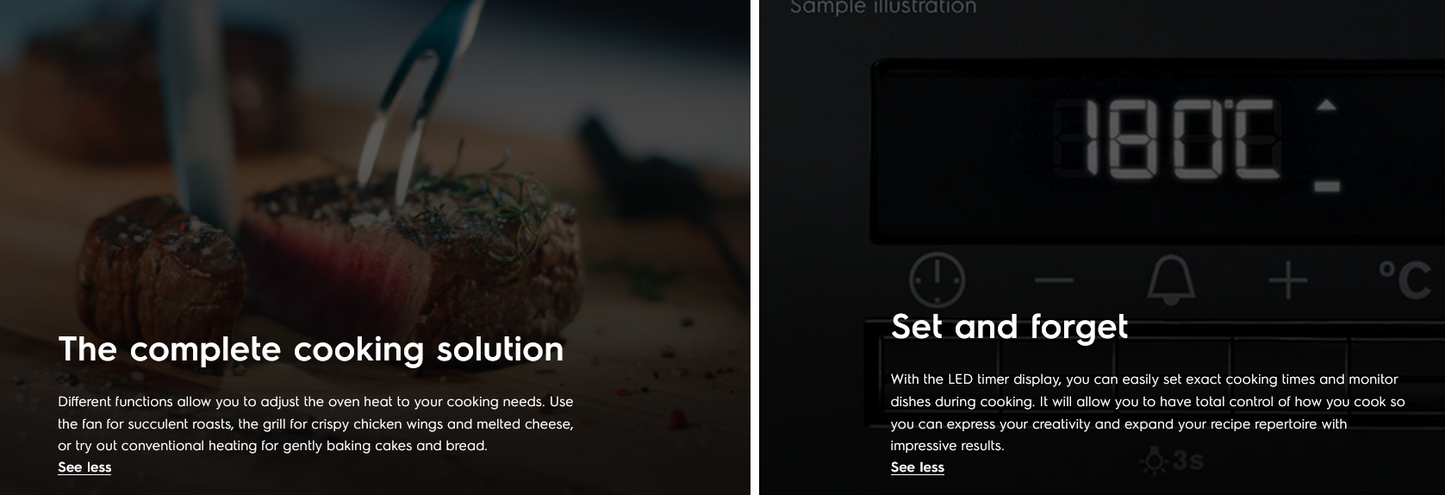The height and width of the screenshot is (495, 1445).
Task: Collapse text under The complete cooking solution
Action: [x=85, y=467]
